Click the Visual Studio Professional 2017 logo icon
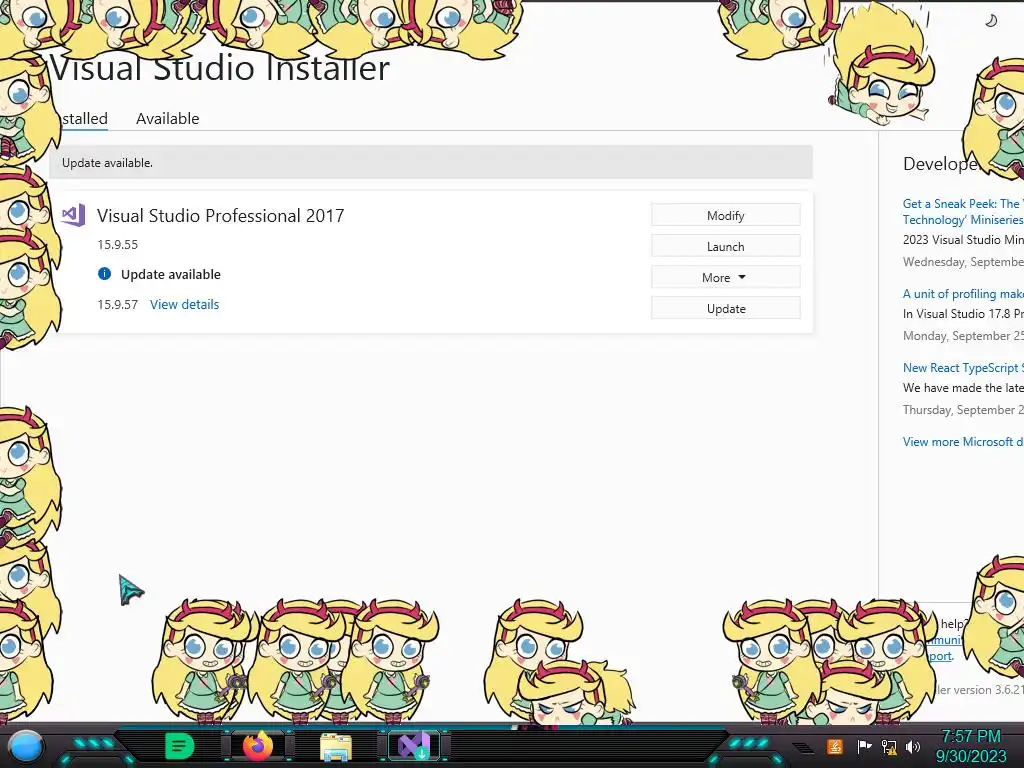This screenshot has width=1024, height=768. [x=73, y=215]
